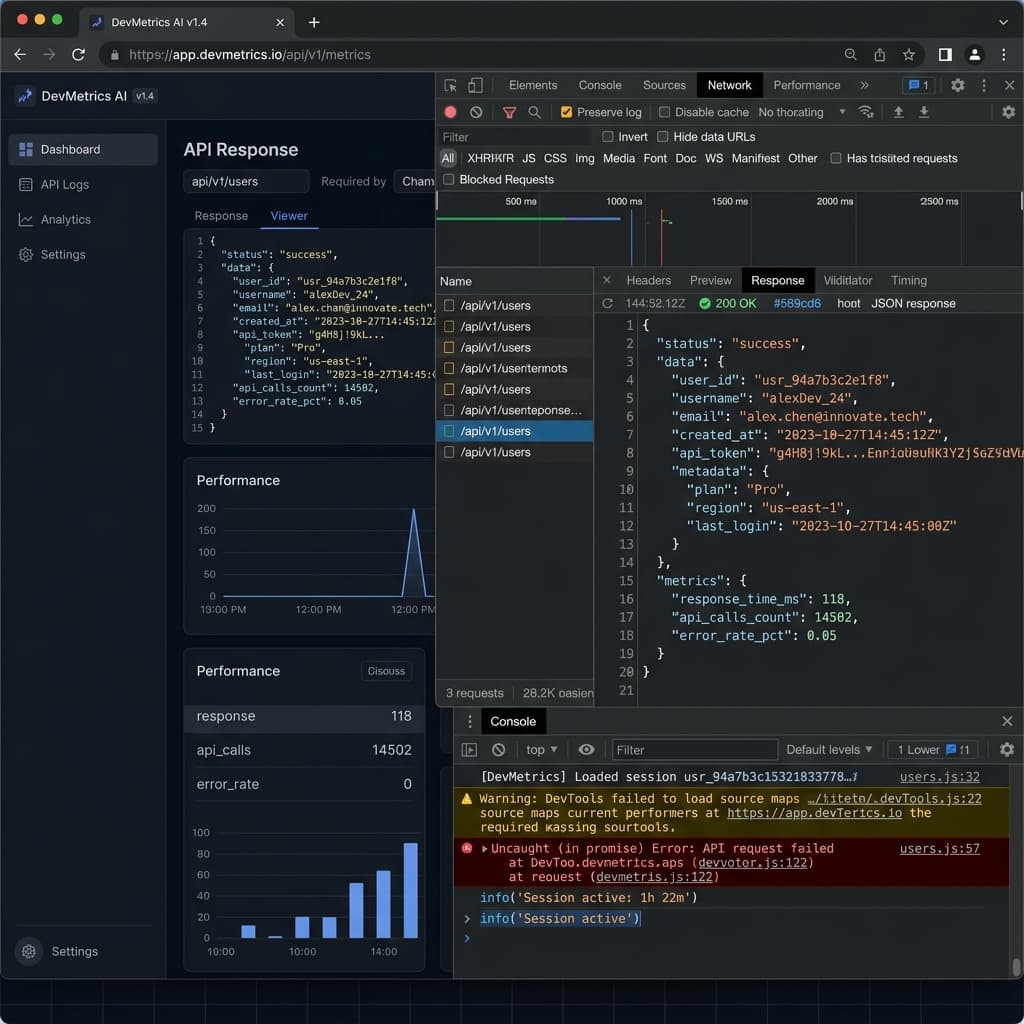
Task: Check Hide data URLs
Action: pyautogui.click(x=663, y=136)
